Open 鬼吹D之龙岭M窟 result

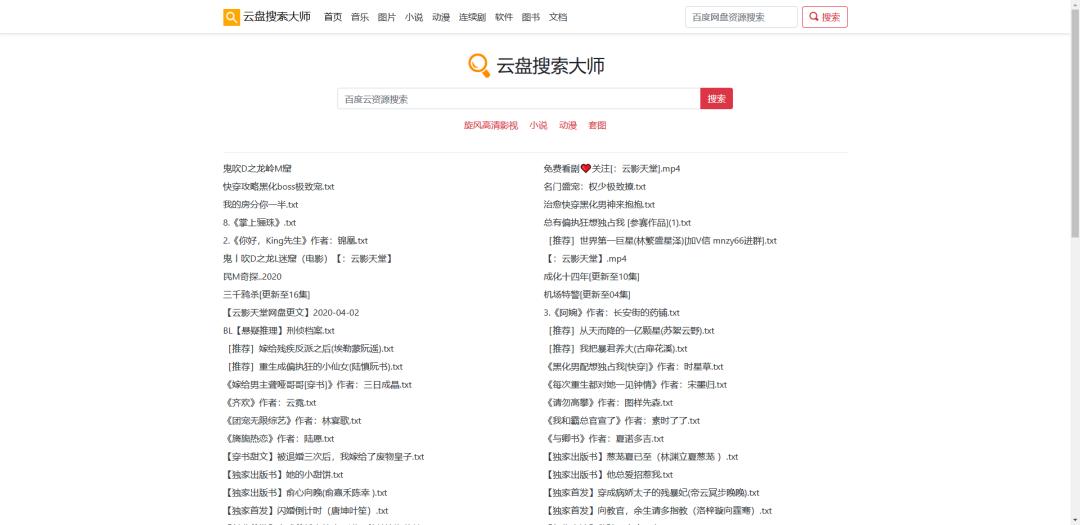click(x=258, y=169)
